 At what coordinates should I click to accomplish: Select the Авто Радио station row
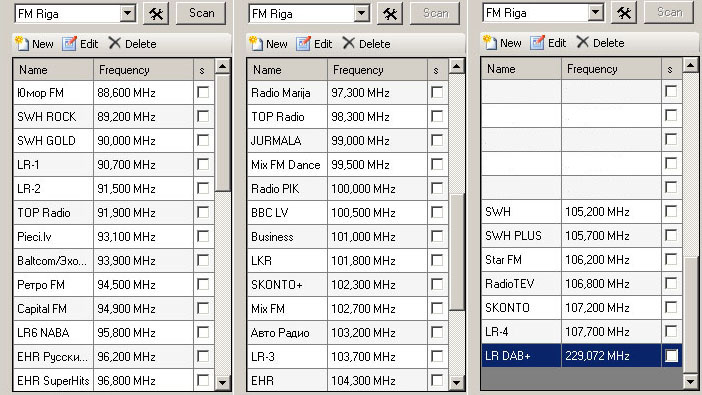(x=348, y=333)
